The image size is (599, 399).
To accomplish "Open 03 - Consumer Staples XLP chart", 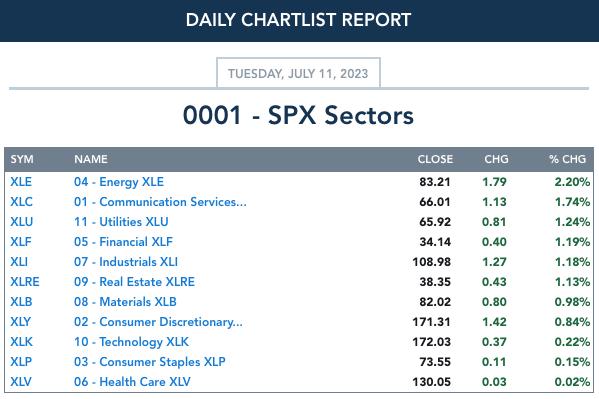I will pos(150,362).
